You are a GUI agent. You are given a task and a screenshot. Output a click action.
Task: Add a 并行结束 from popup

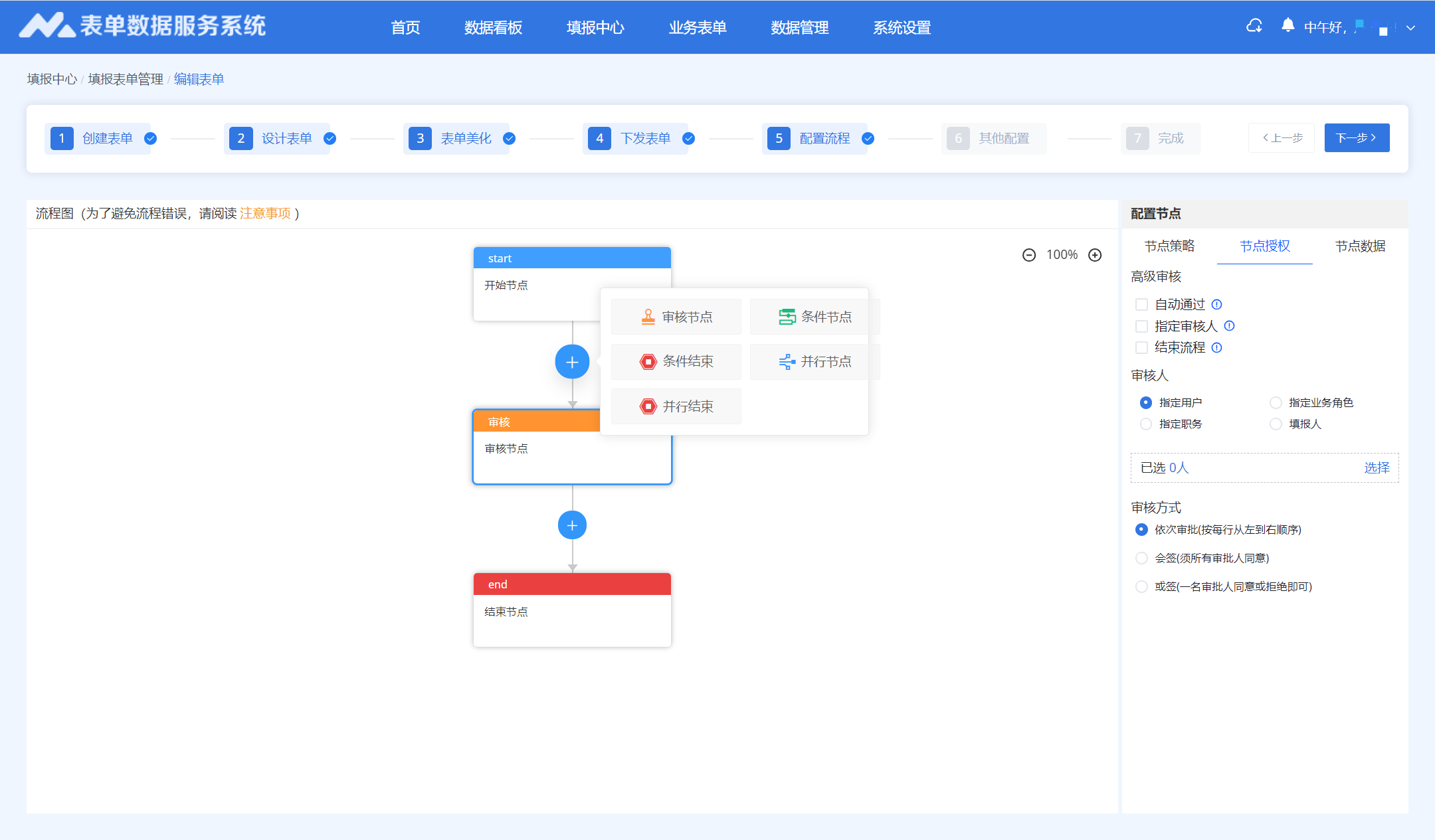tap(676, 406)
